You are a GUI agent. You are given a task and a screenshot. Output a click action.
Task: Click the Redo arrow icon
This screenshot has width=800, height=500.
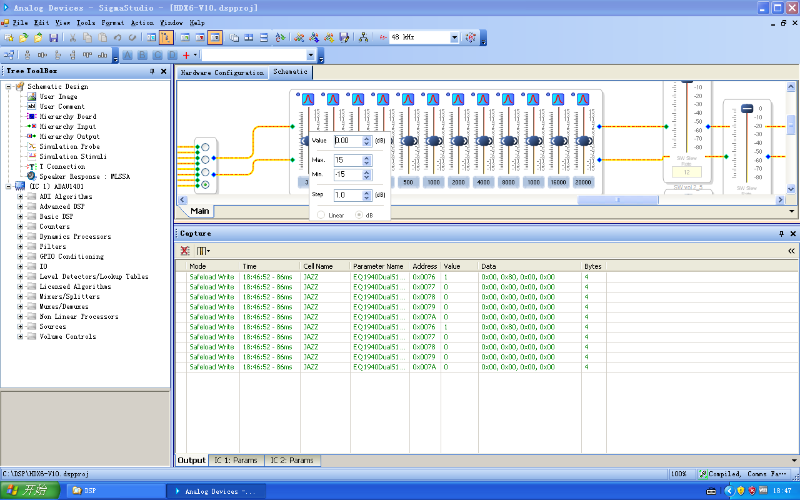point(133,37)
